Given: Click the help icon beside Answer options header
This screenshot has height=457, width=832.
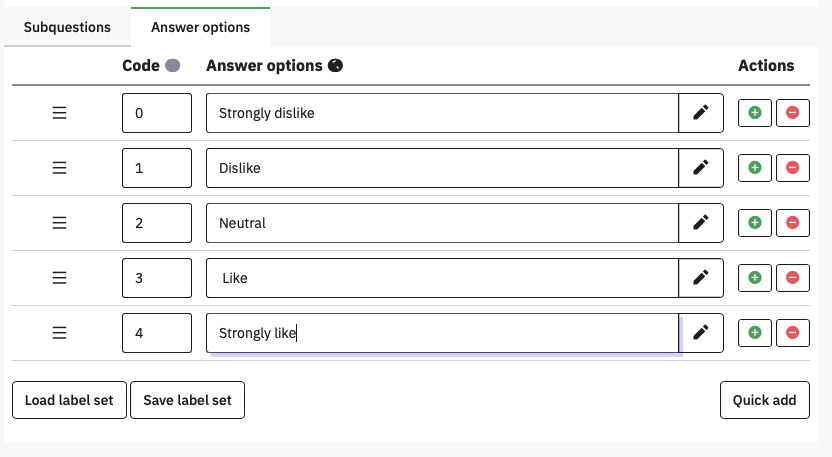Looking at the screenshot, I should click(336, 66).
